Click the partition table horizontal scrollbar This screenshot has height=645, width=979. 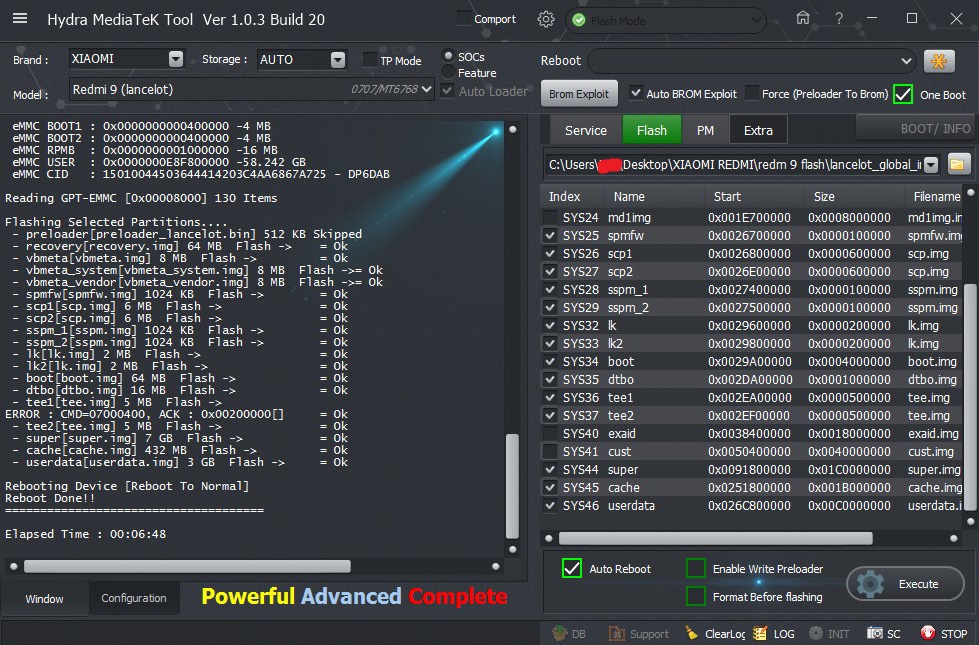click(716, 538)
